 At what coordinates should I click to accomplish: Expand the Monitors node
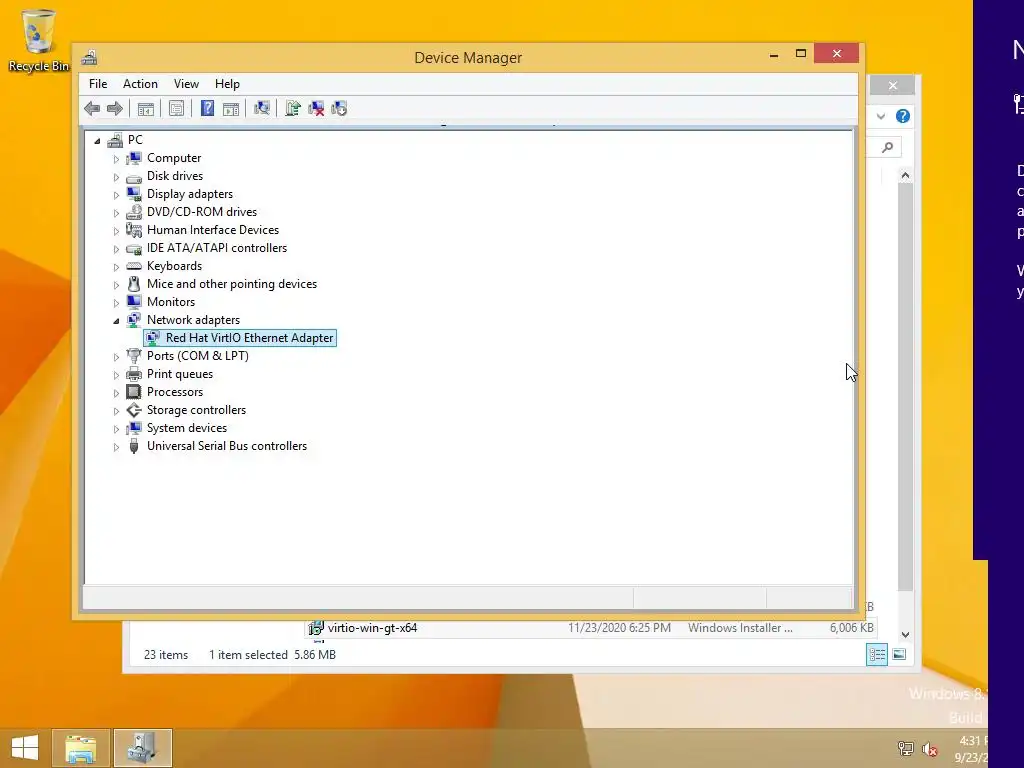[116, 302]
